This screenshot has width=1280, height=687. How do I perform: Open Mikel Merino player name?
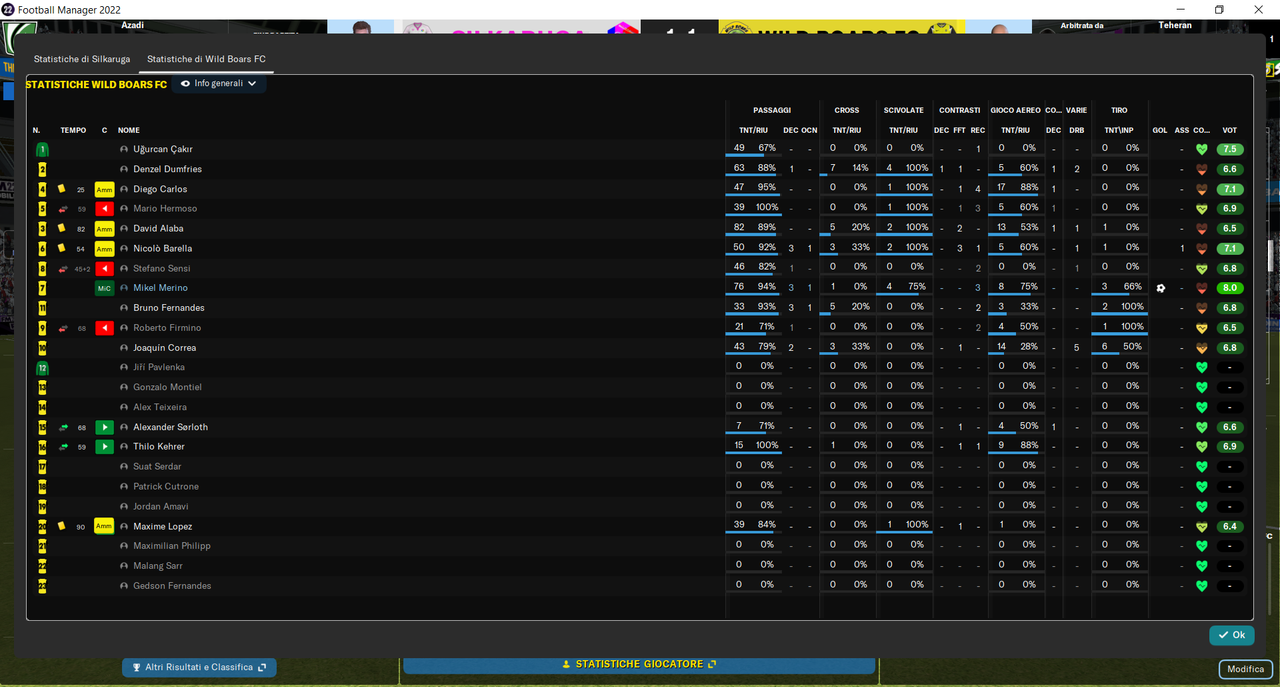(x=160, y=288)
